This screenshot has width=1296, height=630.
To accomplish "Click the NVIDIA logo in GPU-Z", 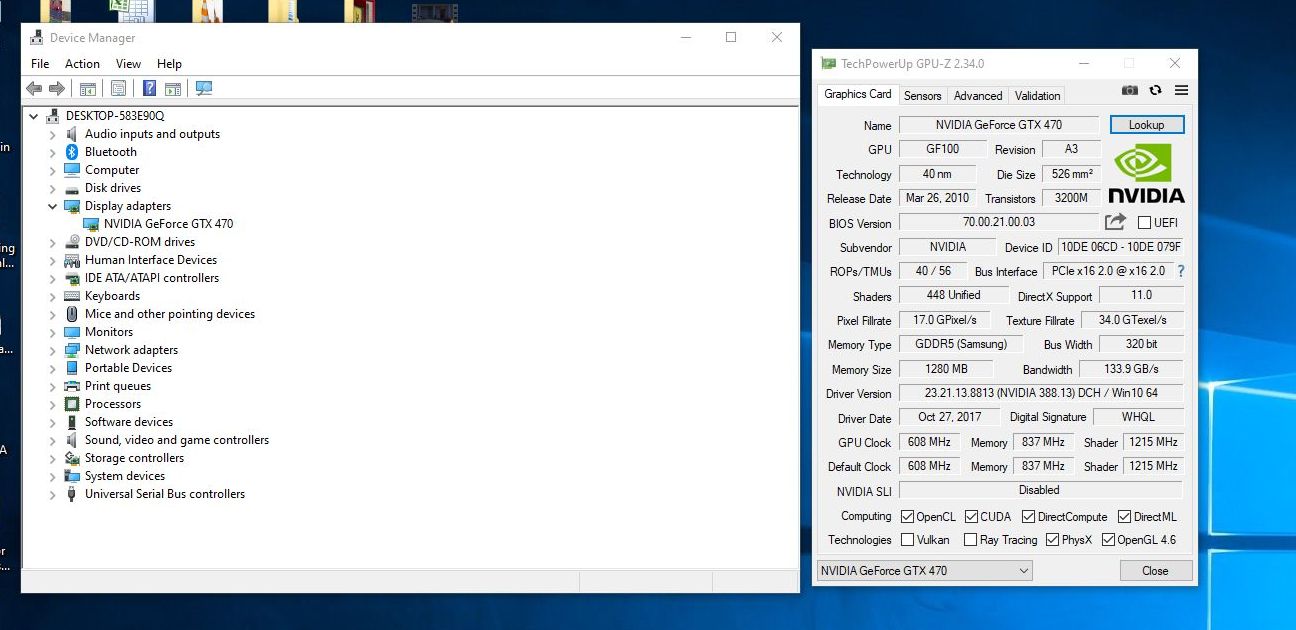I will (x=1146, y=173).
